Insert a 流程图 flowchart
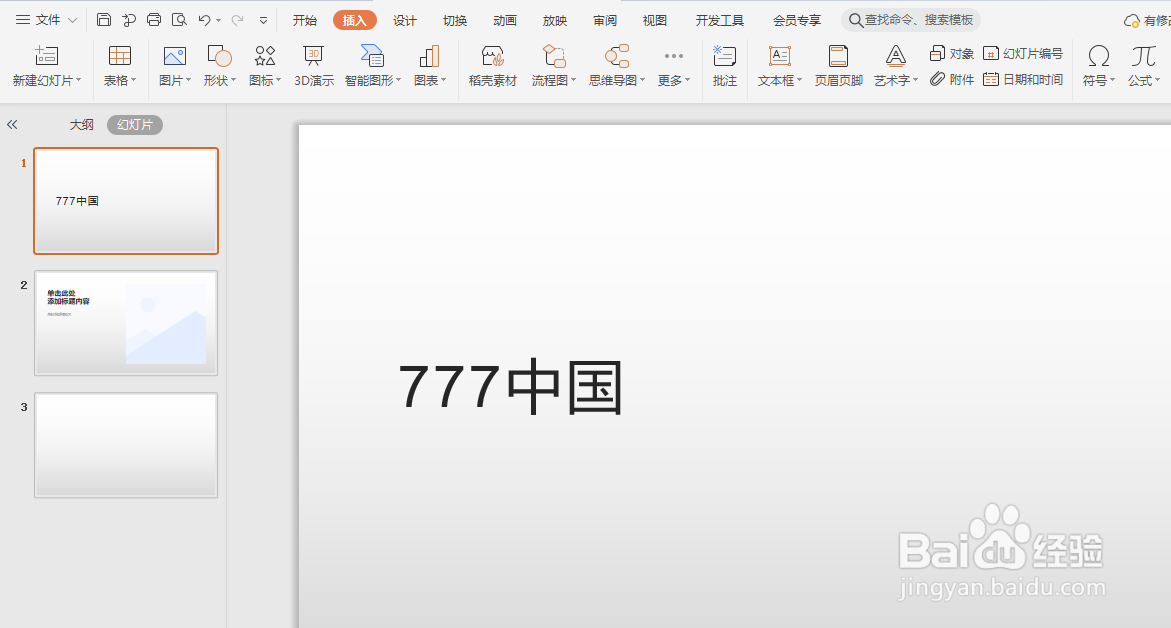The height and width of the screenshot is (628, 1171). click(x=550, y=65)
